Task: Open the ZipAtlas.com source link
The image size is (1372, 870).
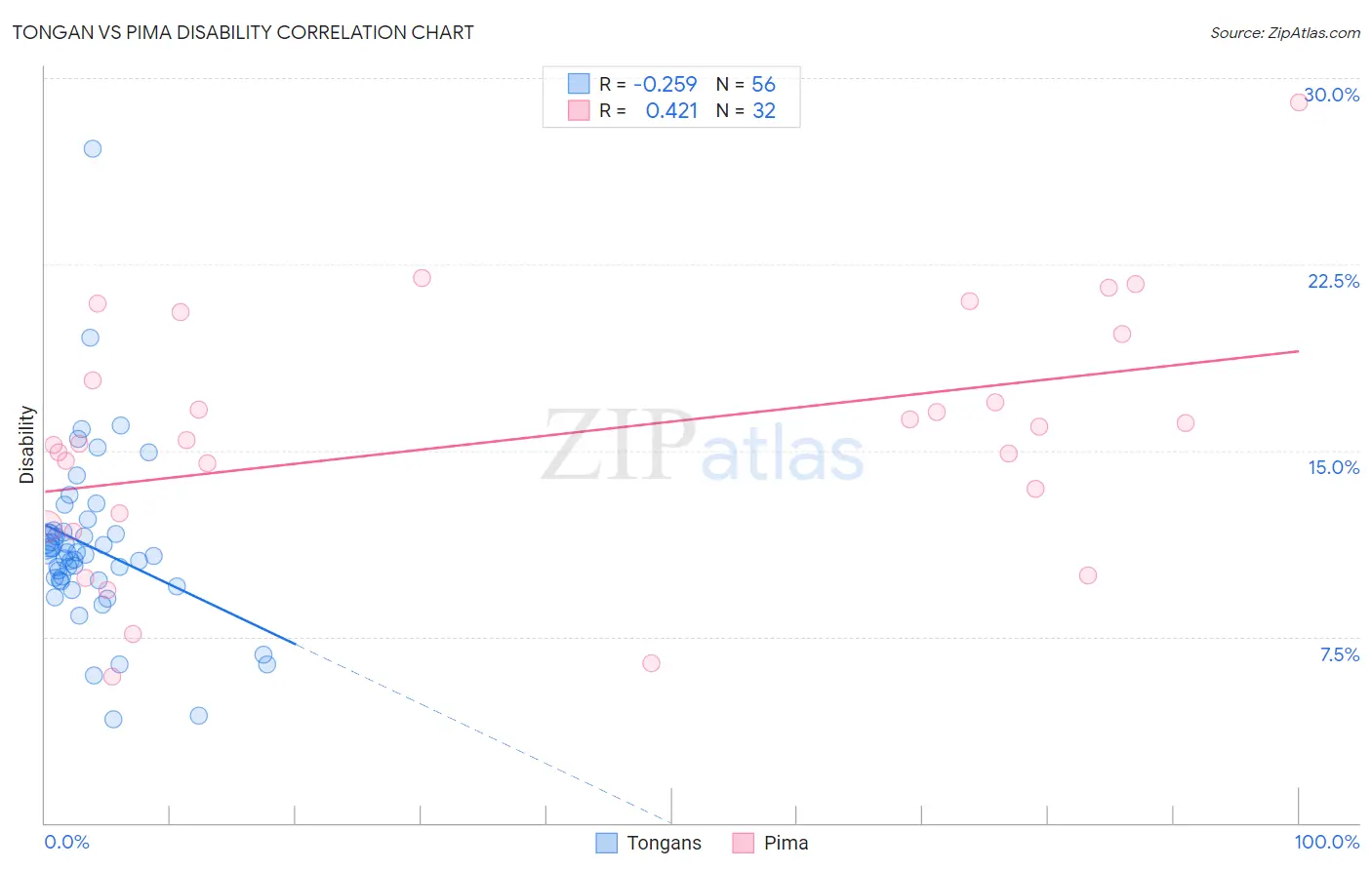Action: point(1285,33)
